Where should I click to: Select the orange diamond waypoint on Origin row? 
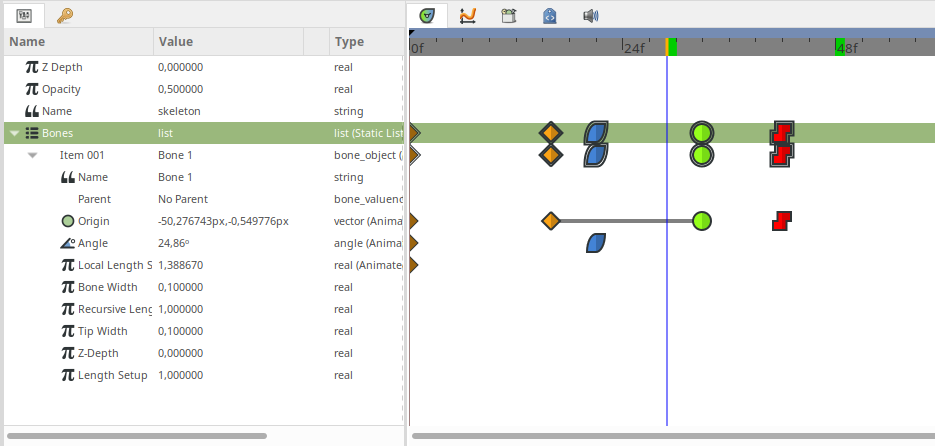point(551,221)
